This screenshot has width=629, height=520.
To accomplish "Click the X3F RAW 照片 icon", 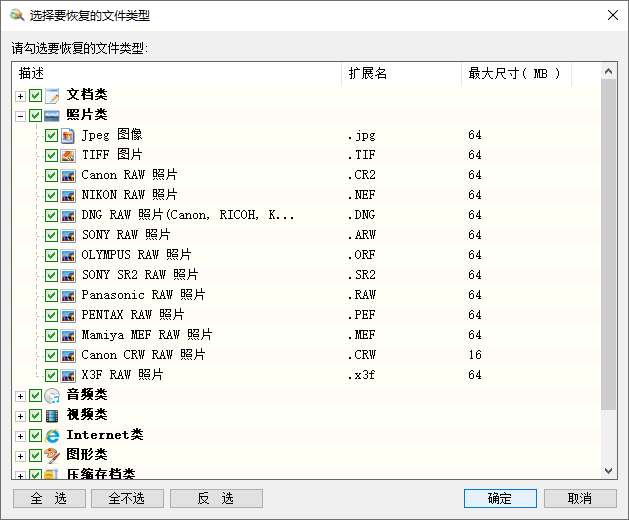I will click(x=68, y=376).
